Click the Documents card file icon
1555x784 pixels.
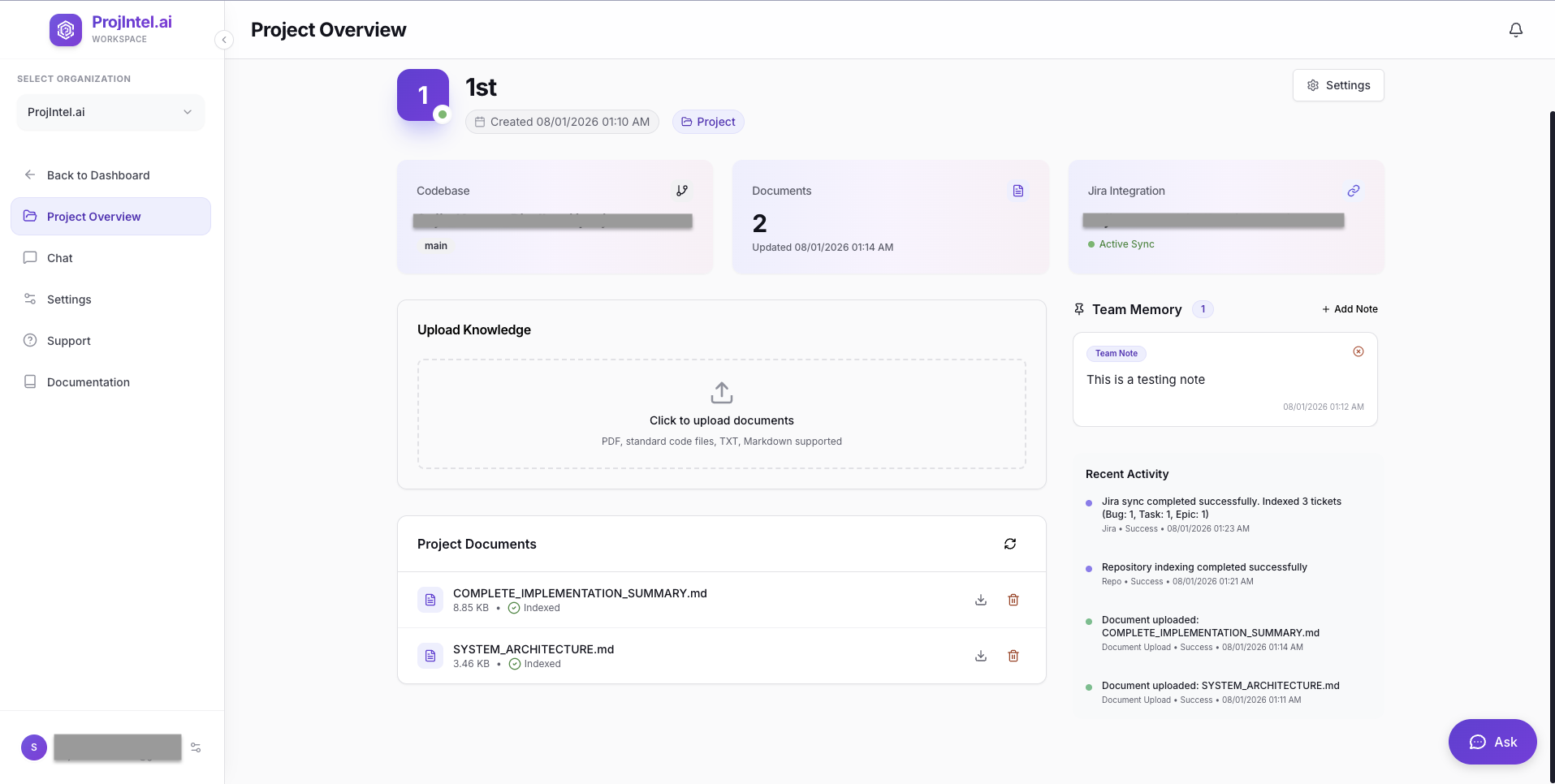[1017, 190]
